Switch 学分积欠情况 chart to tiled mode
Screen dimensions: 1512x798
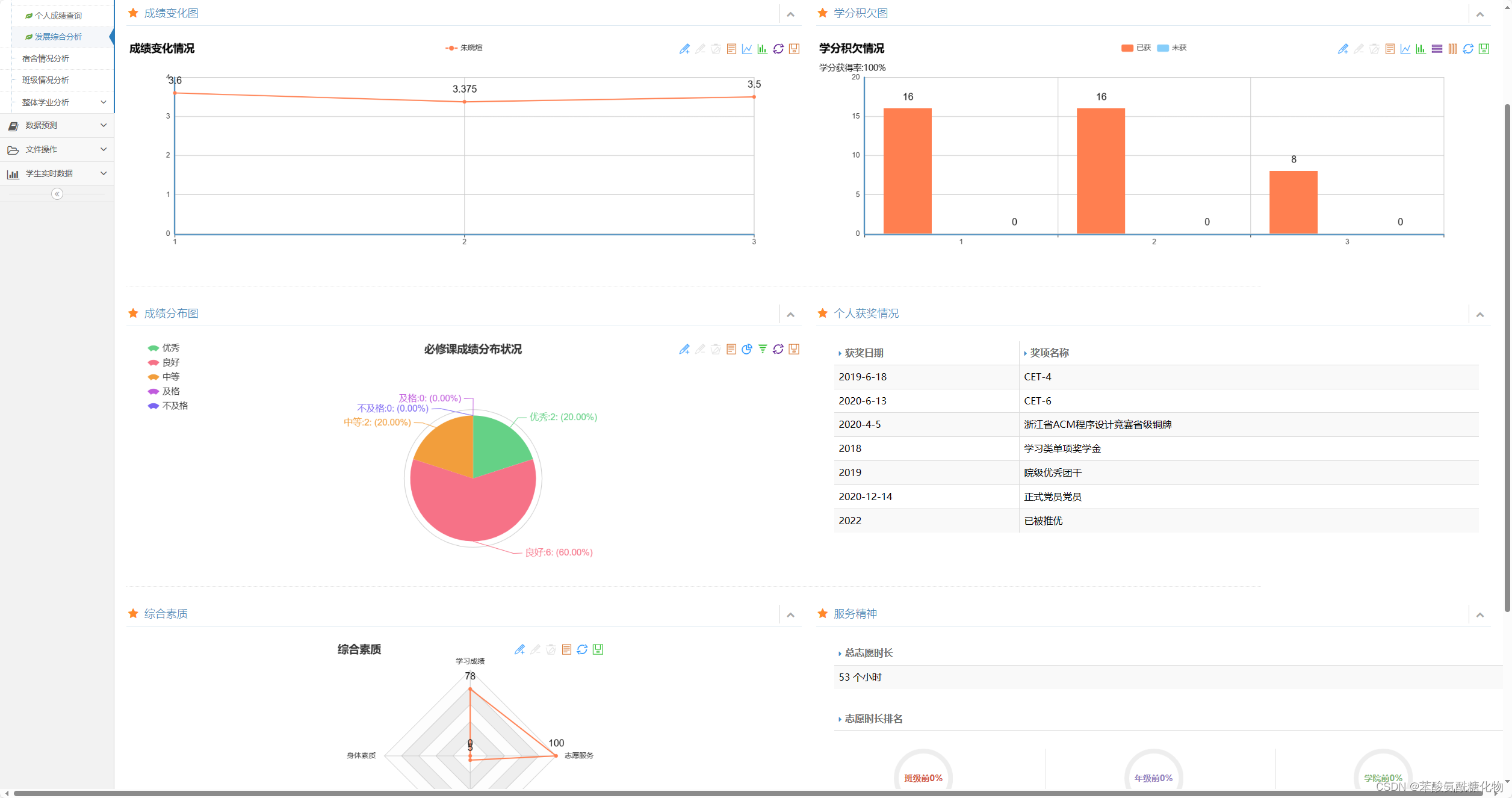pyautogui.click(x=1452, y=49)
